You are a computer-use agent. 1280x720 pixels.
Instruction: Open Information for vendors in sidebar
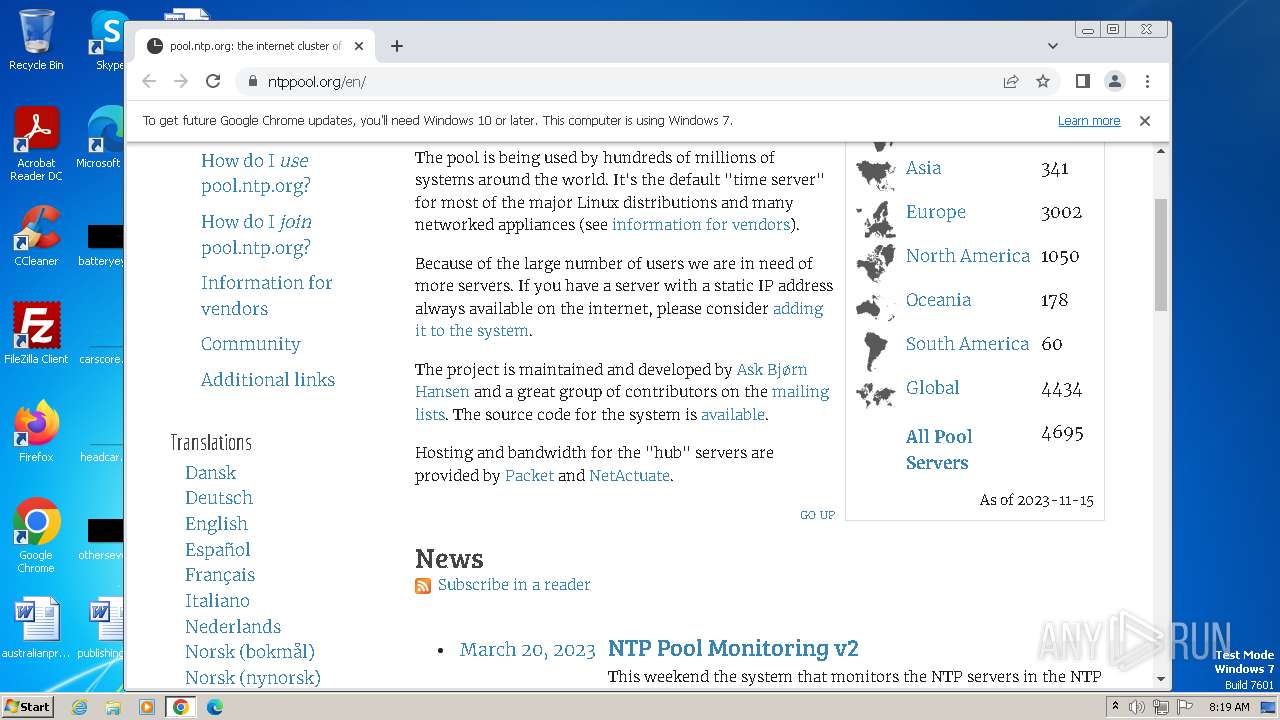266,295
